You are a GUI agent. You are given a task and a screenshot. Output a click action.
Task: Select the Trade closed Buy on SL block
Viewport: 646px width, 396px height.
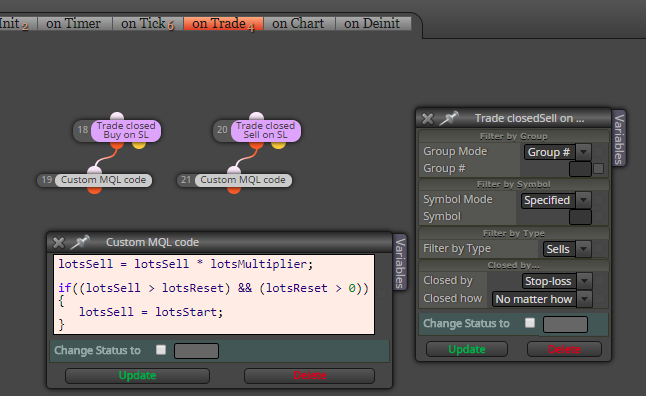pyautogui.click(x=126, y=130)
